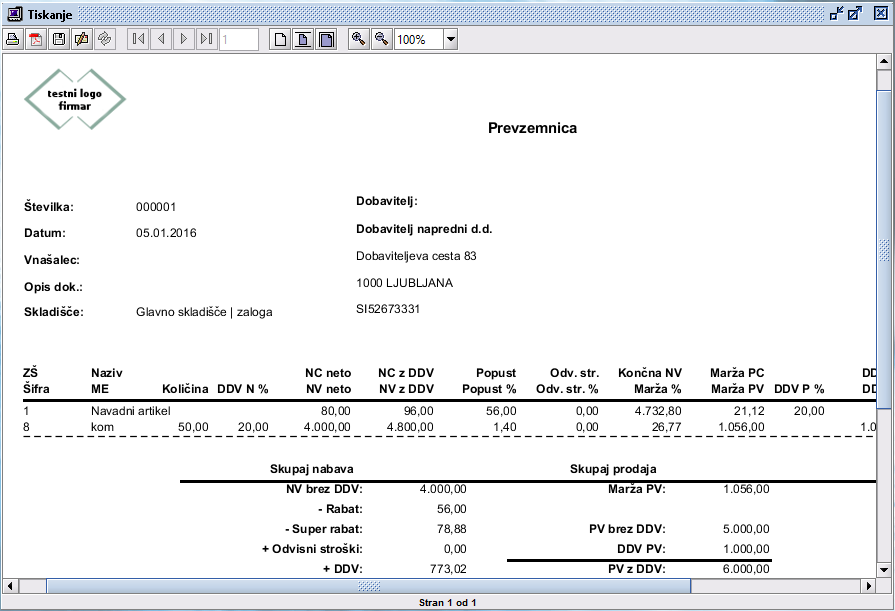Image resolution: width=895 pixels, height=611 pixels.
Task: Toggle the Fit Width view button
Action: [326, 39]
